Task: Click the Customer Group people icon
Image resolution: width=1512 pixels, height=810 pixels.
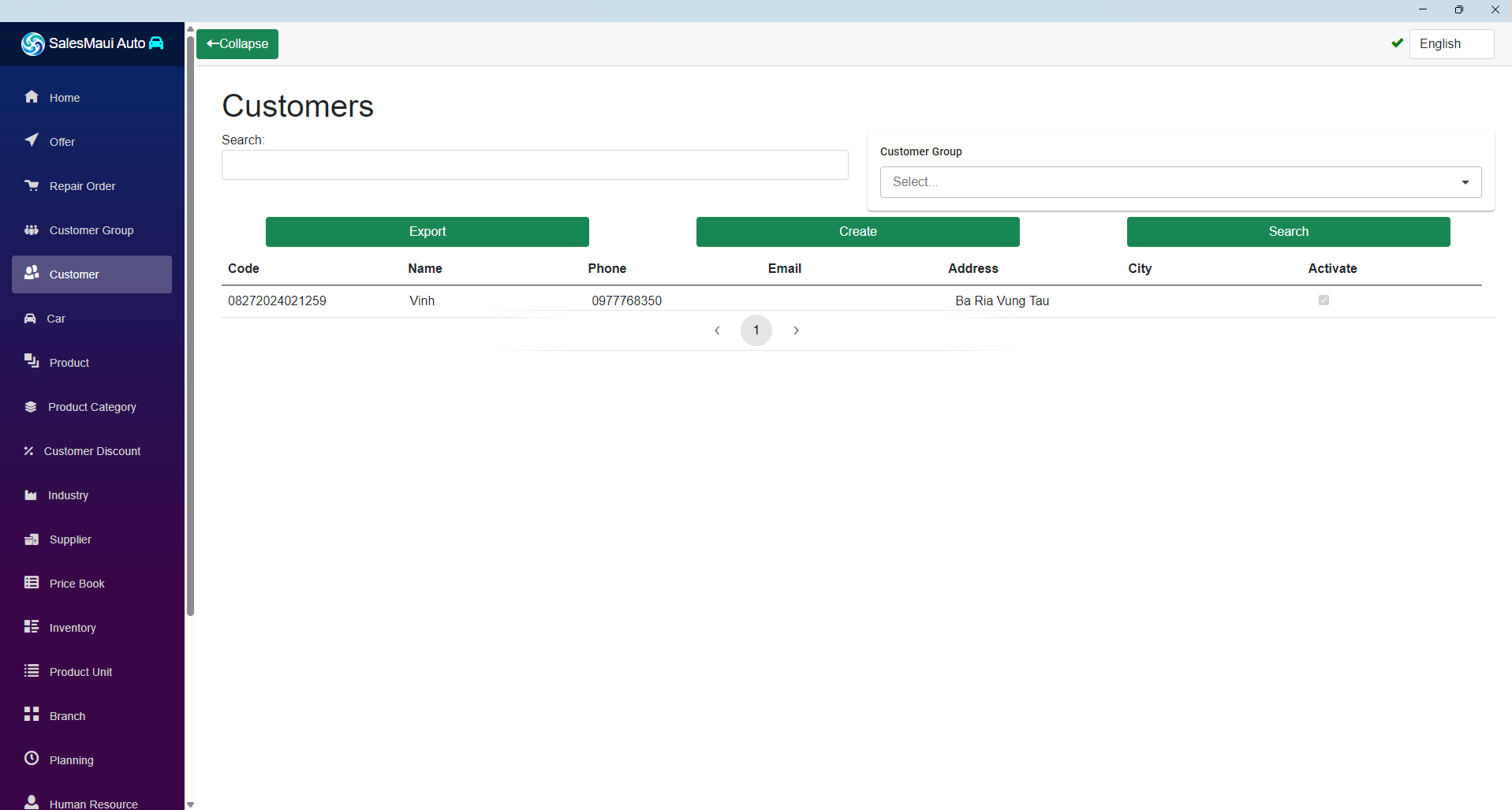Action: pyautogui.click(x=32, y=230)
